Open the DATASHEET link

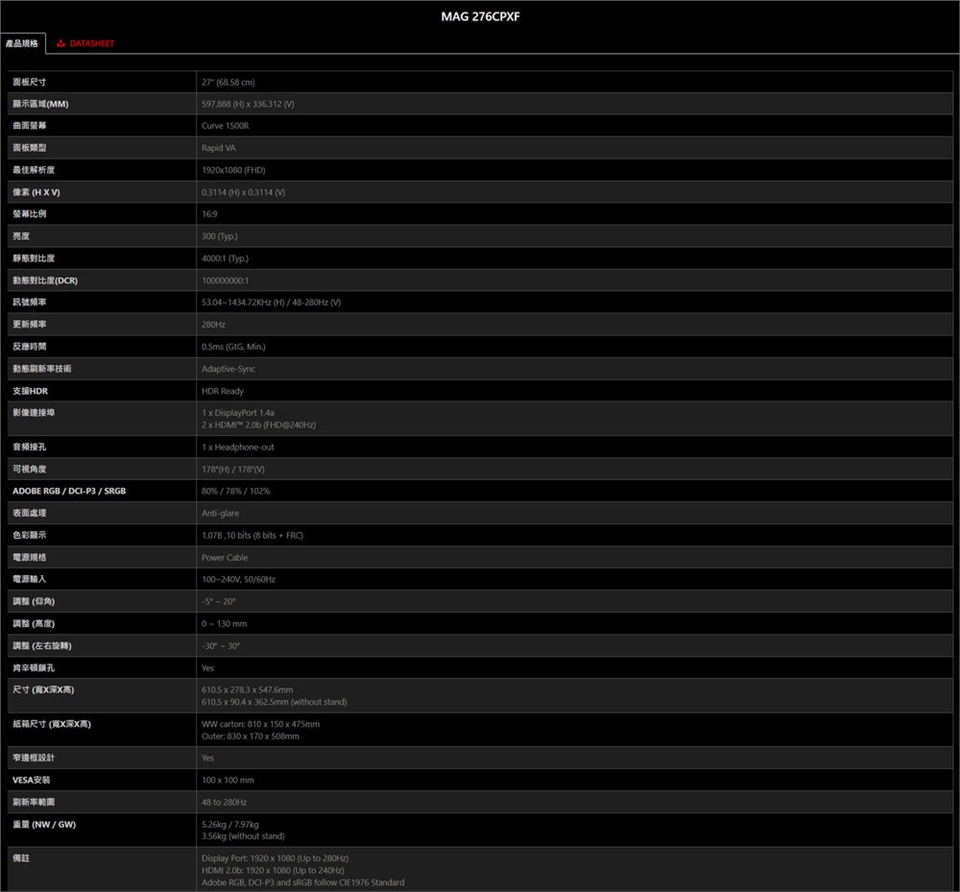click(x=91, y=44)
